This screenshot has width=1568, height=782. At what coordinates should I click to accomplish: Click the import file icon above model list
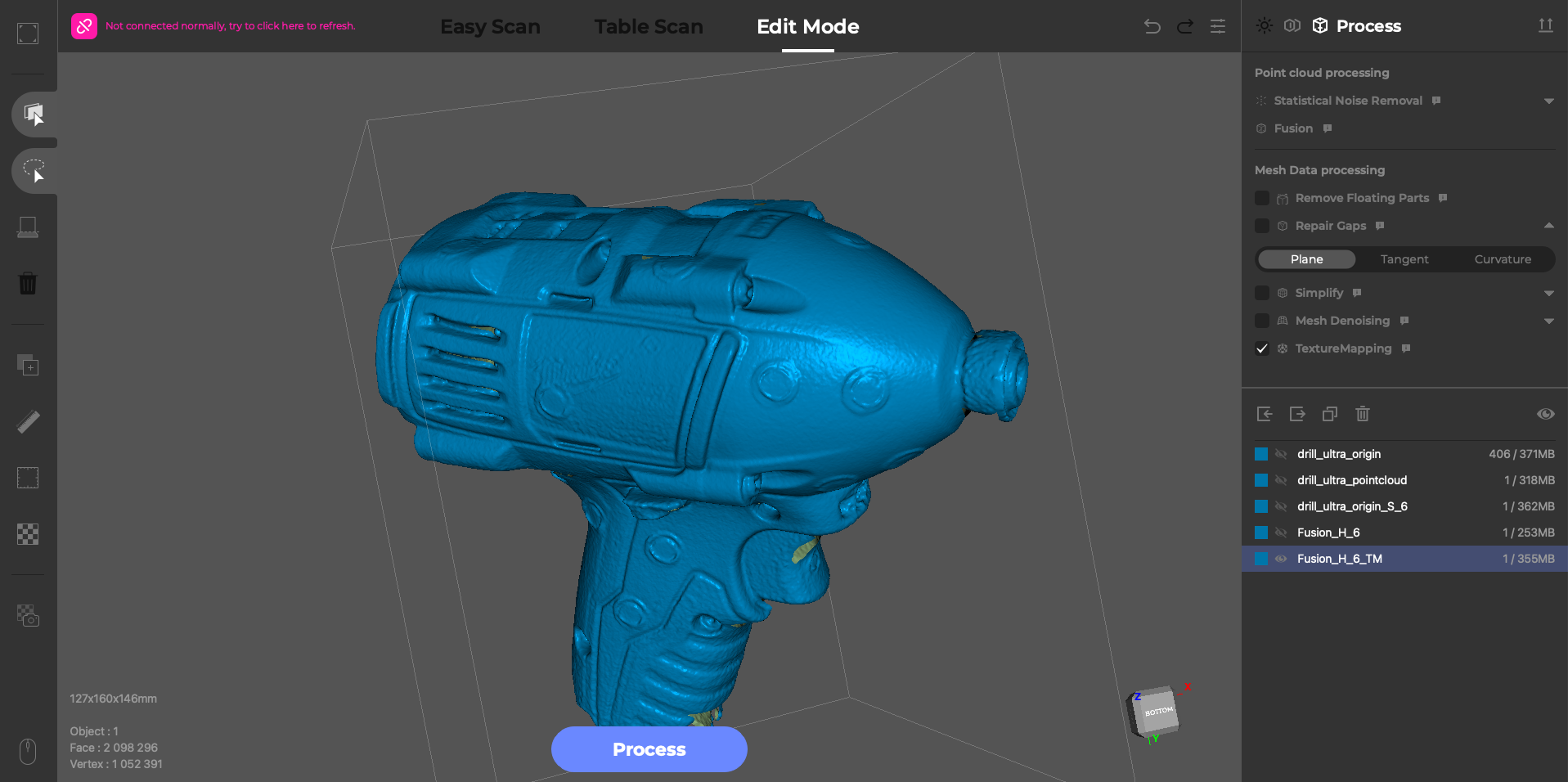point(1265,414)
